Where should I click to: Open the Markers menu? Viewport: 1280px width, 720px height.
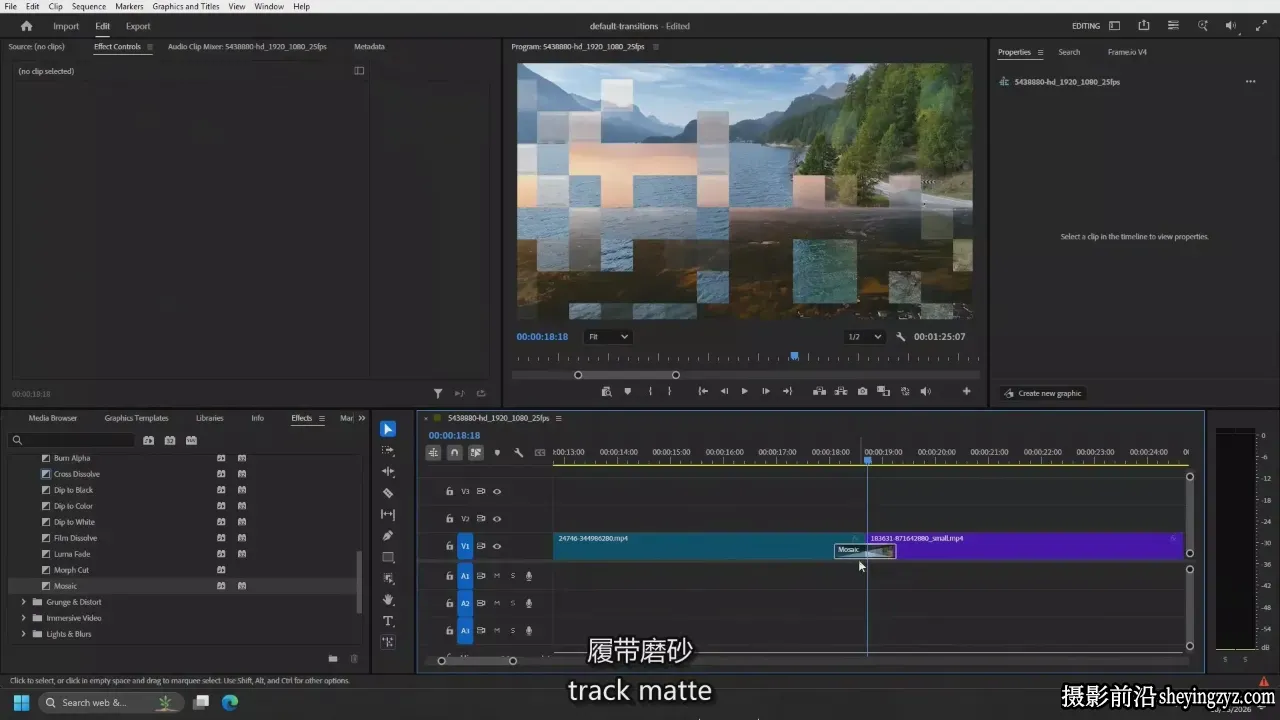click(x=129, y=6)
